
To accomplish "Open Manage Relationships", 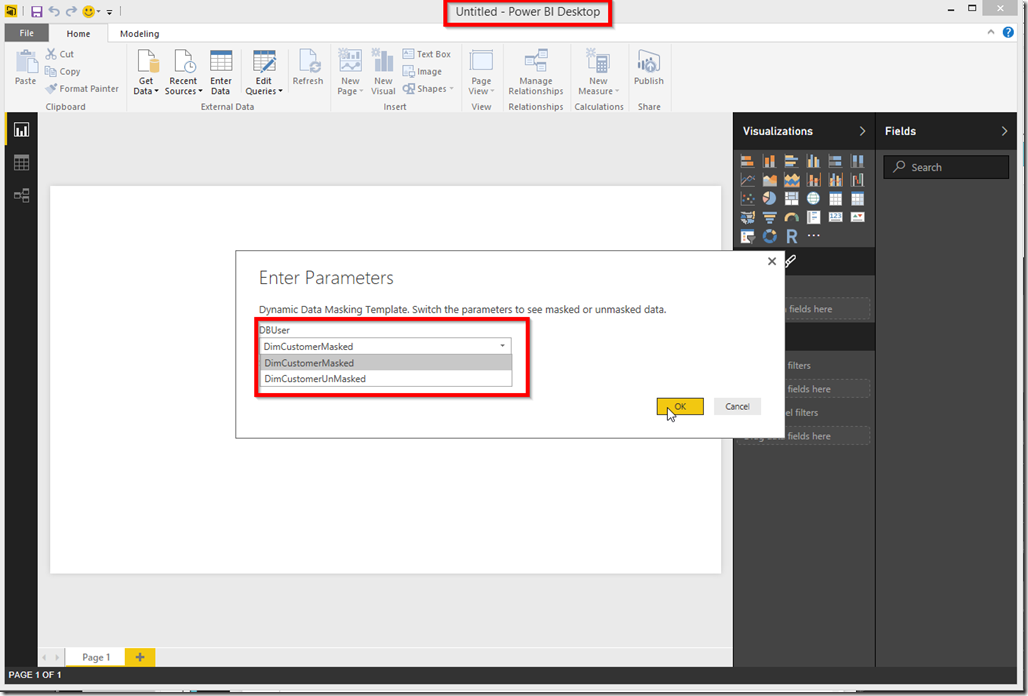I will point(536,72).
